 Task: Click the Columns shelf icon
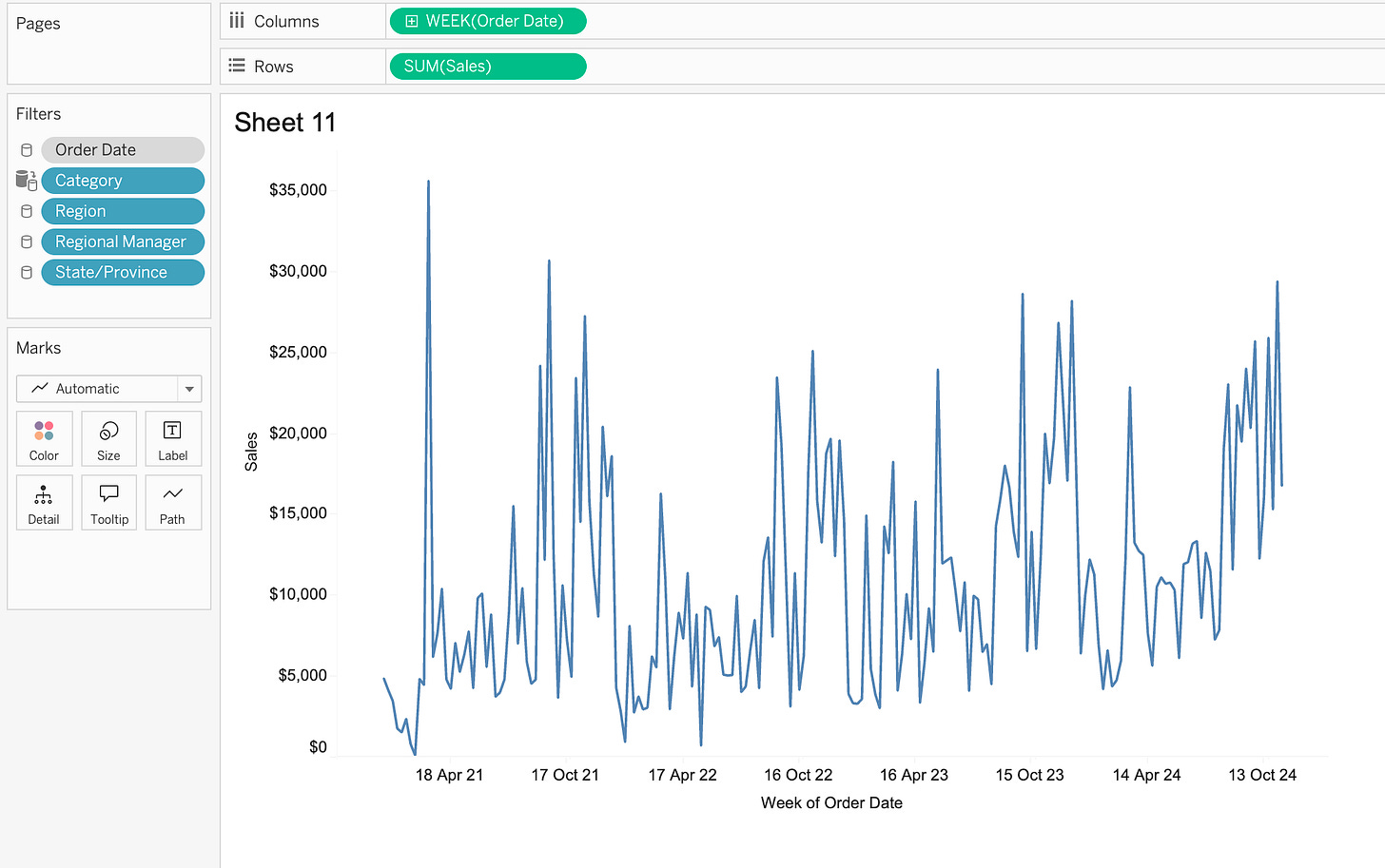[x=237, y=20]
